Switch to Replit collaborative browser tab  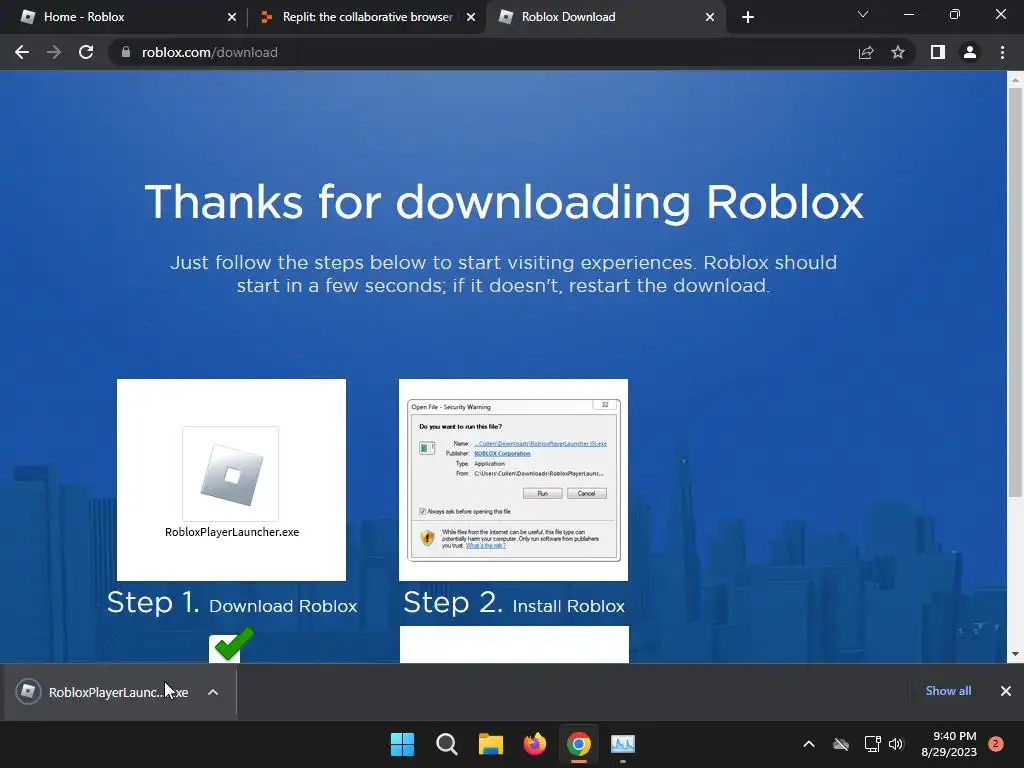367,17
